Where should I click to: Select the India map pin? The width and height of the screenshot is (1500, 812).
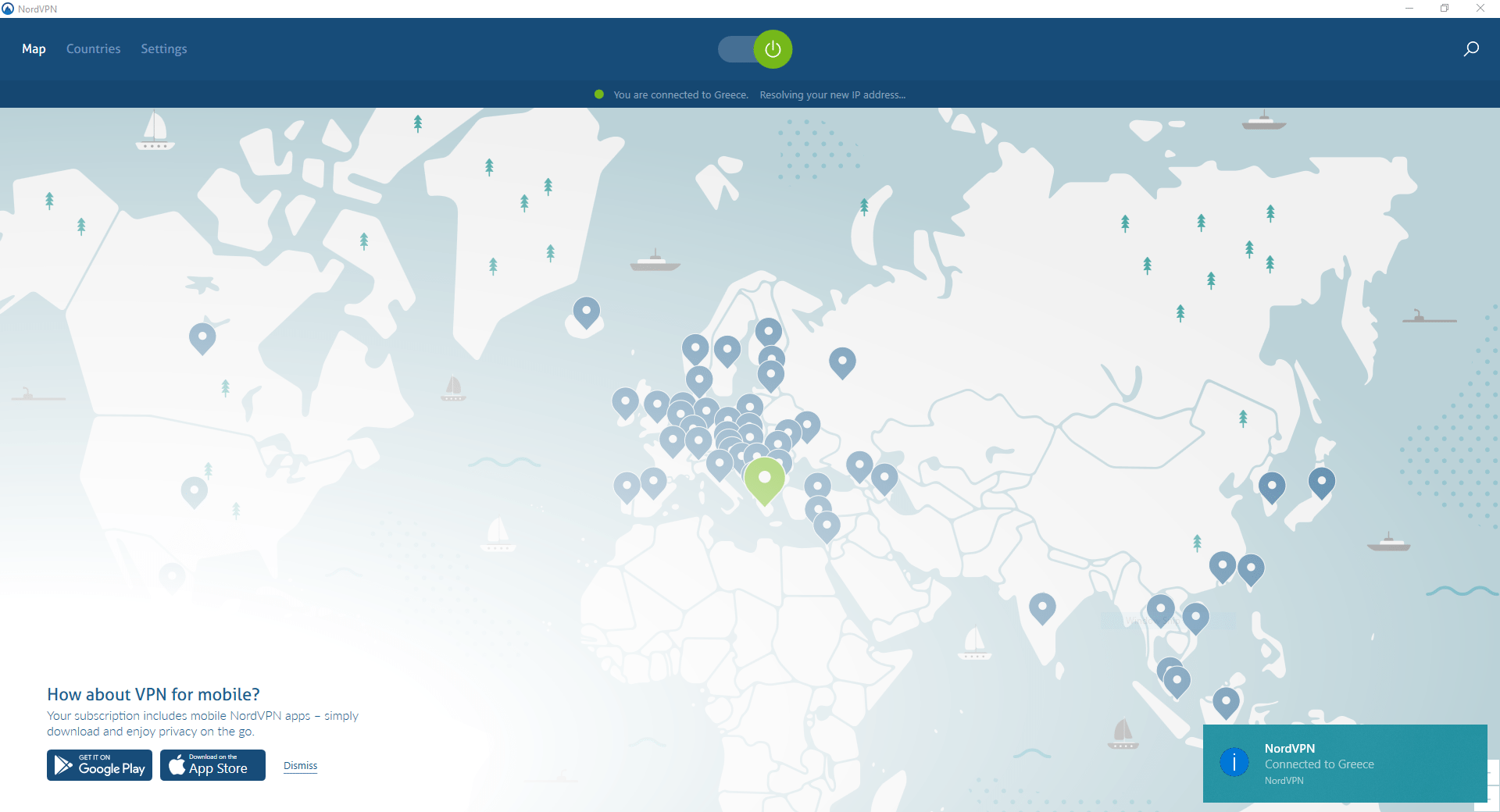point(1042,607)
